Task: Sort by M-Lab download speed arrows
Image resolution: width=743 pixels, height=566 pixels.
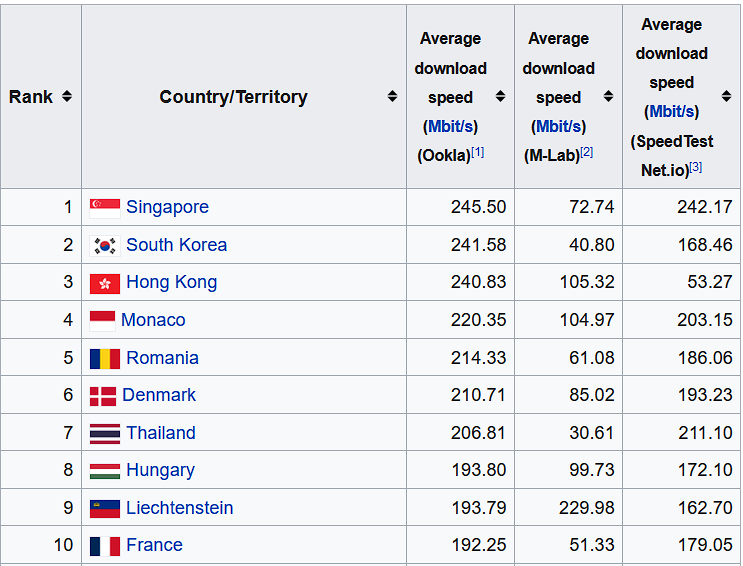Action: pyautogui.click(x=608, y=97)
